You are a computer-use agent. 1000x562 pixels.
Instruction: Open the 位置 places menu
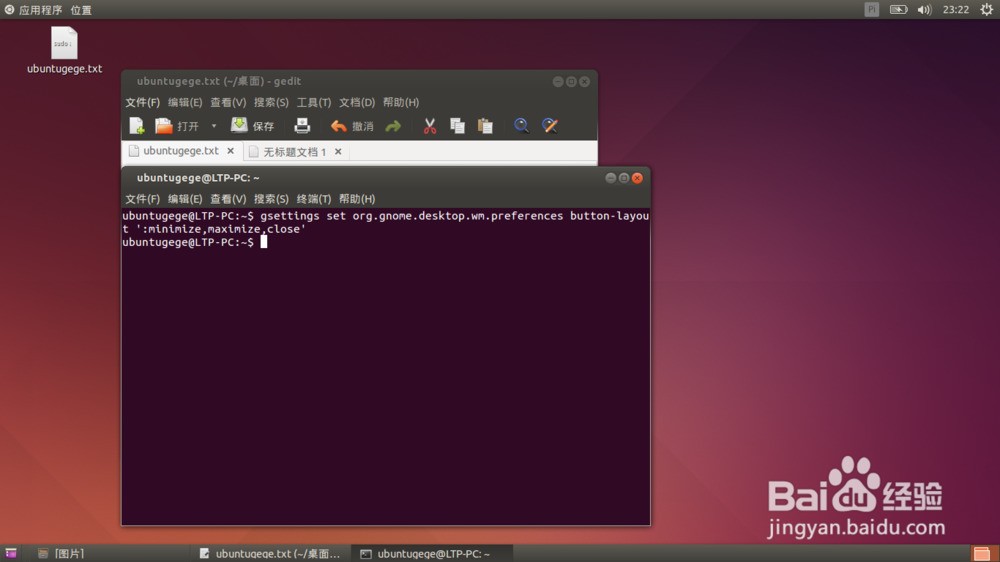(x=81, y=10)
